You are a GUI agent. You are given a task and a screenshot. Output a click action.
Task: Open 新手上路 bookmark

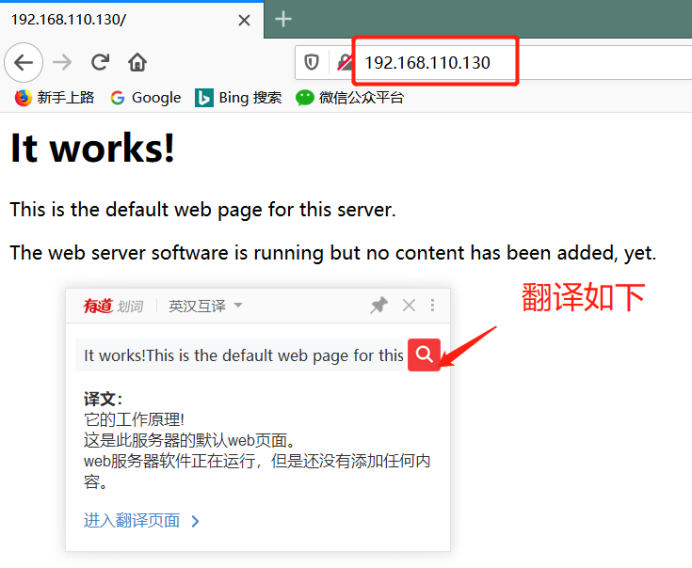click(55, 98)
